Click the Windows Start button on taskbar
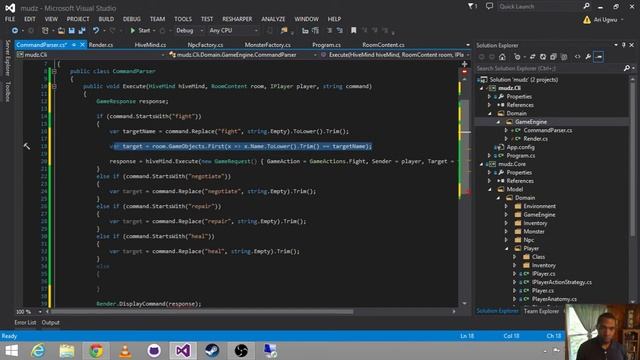The image size is (640, 360). (x=11, y=351)
